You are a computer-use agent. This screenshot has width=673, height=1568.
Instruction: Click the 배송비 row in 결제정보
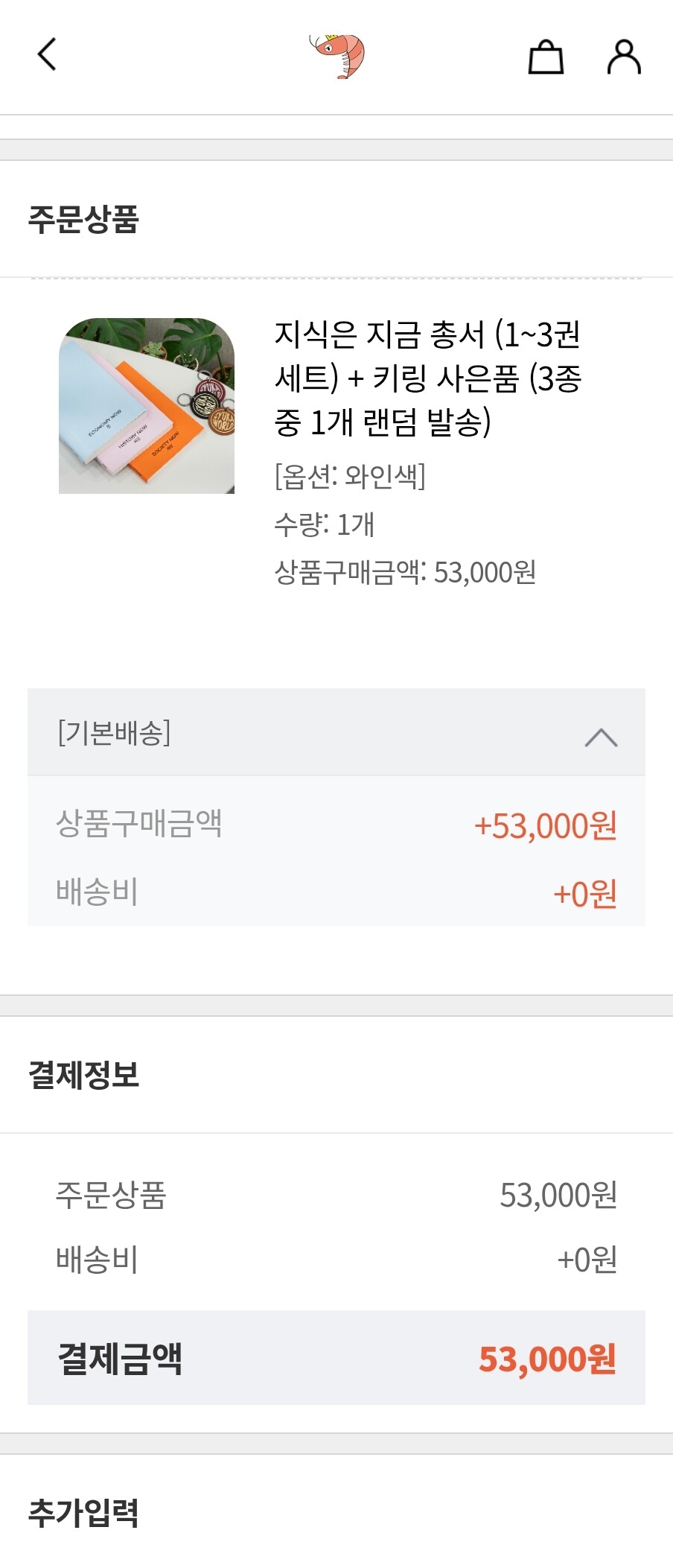point(336,1260)
